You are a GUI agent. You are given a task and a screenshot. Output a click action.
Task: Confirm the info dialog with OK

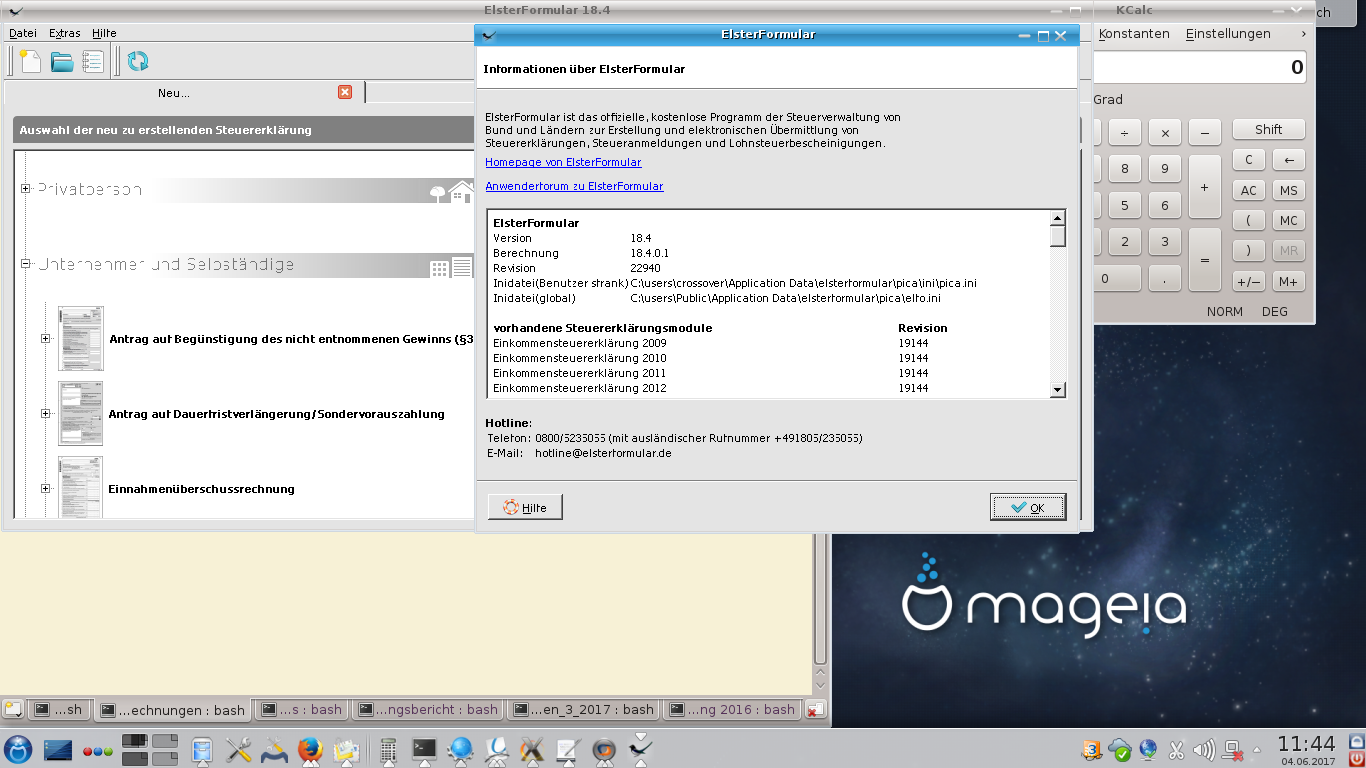pos(1028,507)
